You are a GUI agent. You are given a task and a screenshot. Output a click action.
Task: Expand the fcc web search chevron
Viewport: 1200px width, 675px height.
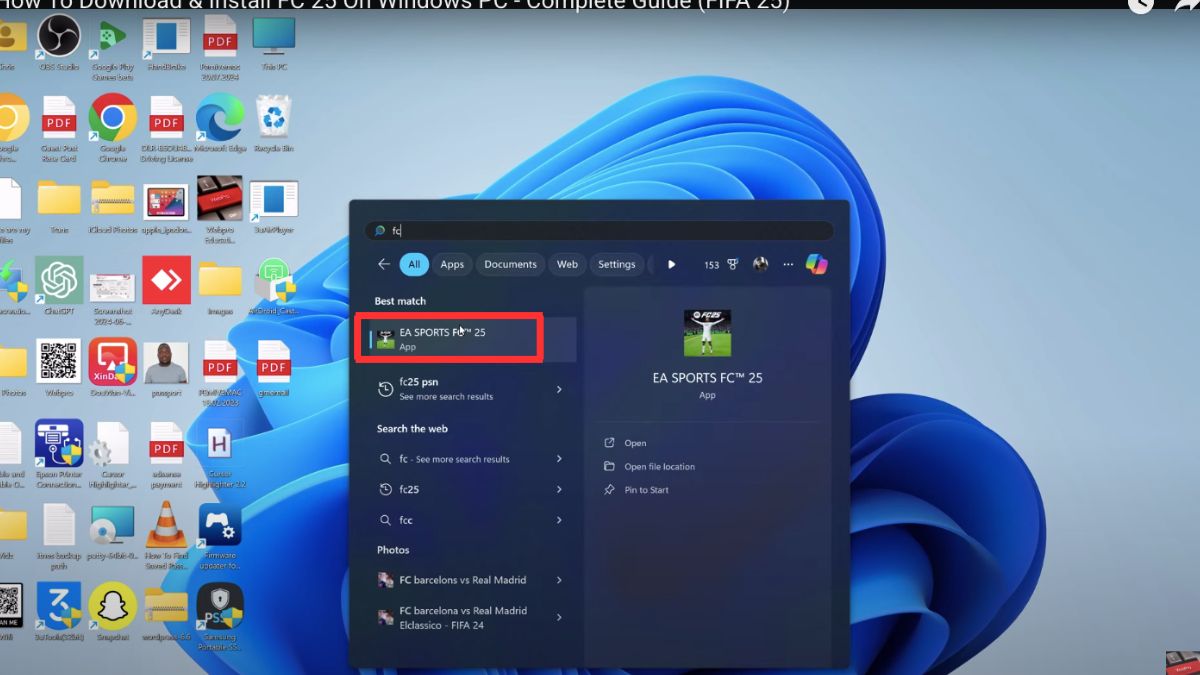tap(559, 520)
